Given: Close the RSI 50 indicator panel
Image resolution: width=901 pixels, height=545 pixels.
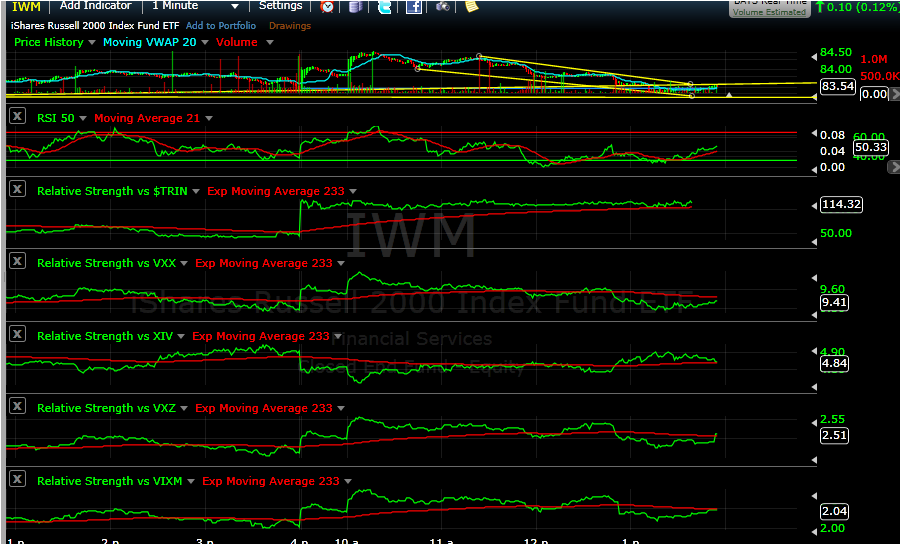Looking at the screenshot, I should [x=18, y=116].
